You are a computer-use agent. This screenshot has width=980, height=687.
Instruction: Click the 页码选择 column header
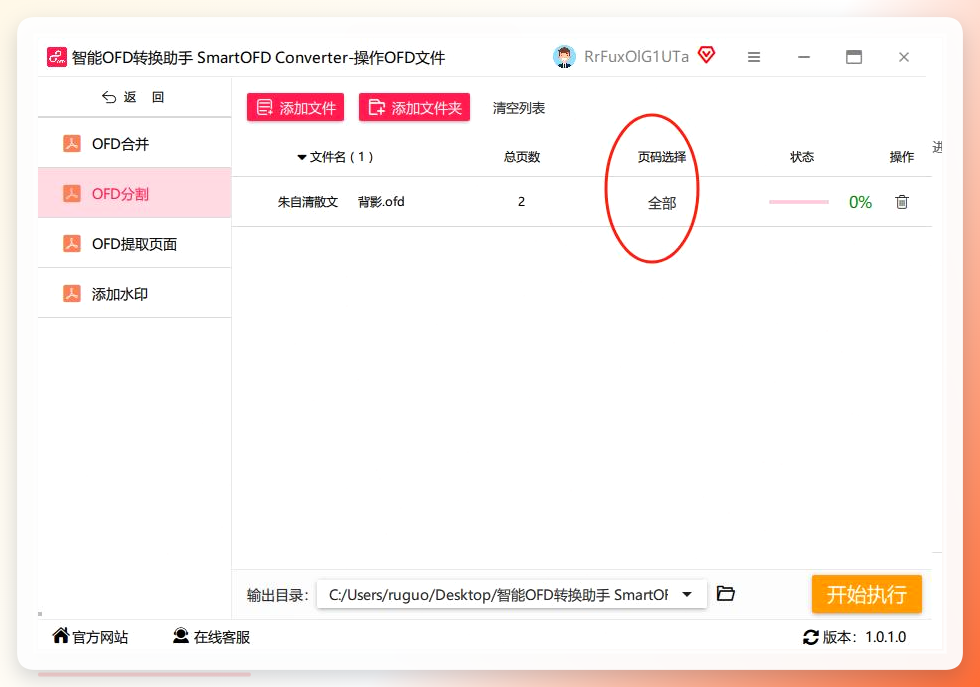click(x=662, y=157)
